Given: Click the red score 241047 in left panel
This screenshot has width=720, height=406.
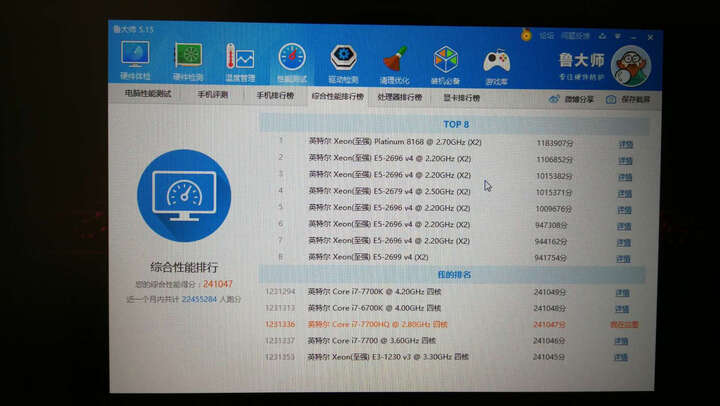Looking at the screenshot, I should [x=218, y=284].
